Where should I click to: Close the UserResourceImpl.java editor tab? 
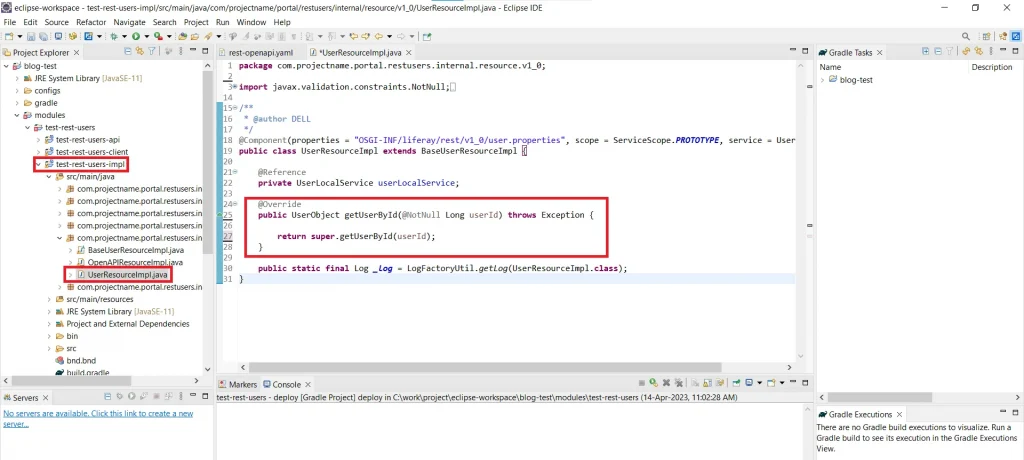click(409, 53)
